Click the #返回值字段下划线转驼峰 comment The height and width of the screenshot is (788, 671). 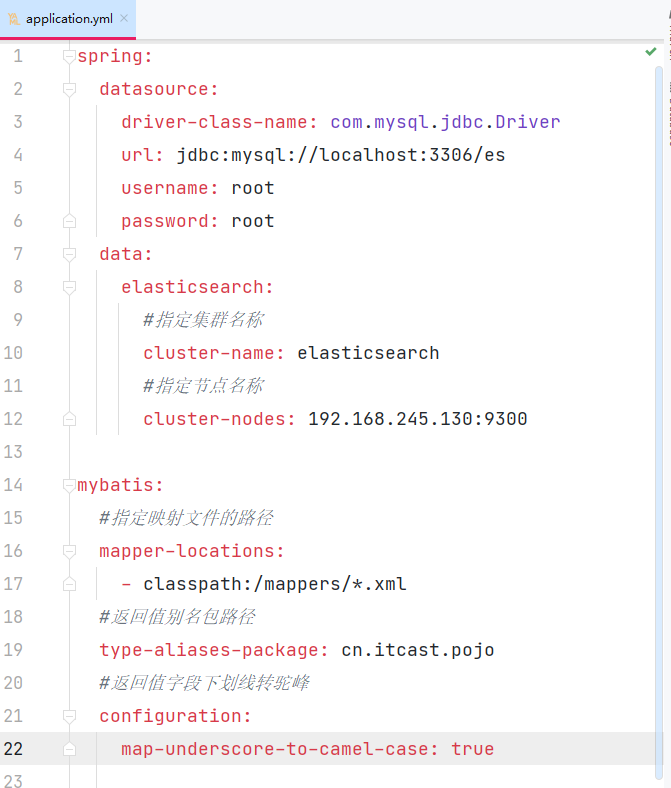click(205, 683)
